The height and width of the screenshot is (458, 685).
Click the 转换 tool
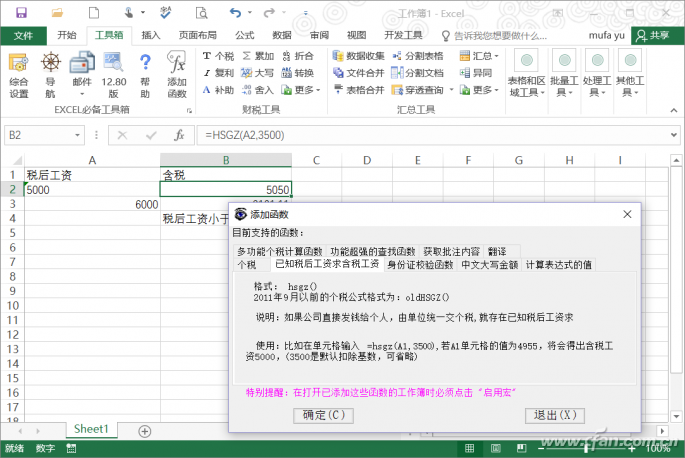coord(298,73)
